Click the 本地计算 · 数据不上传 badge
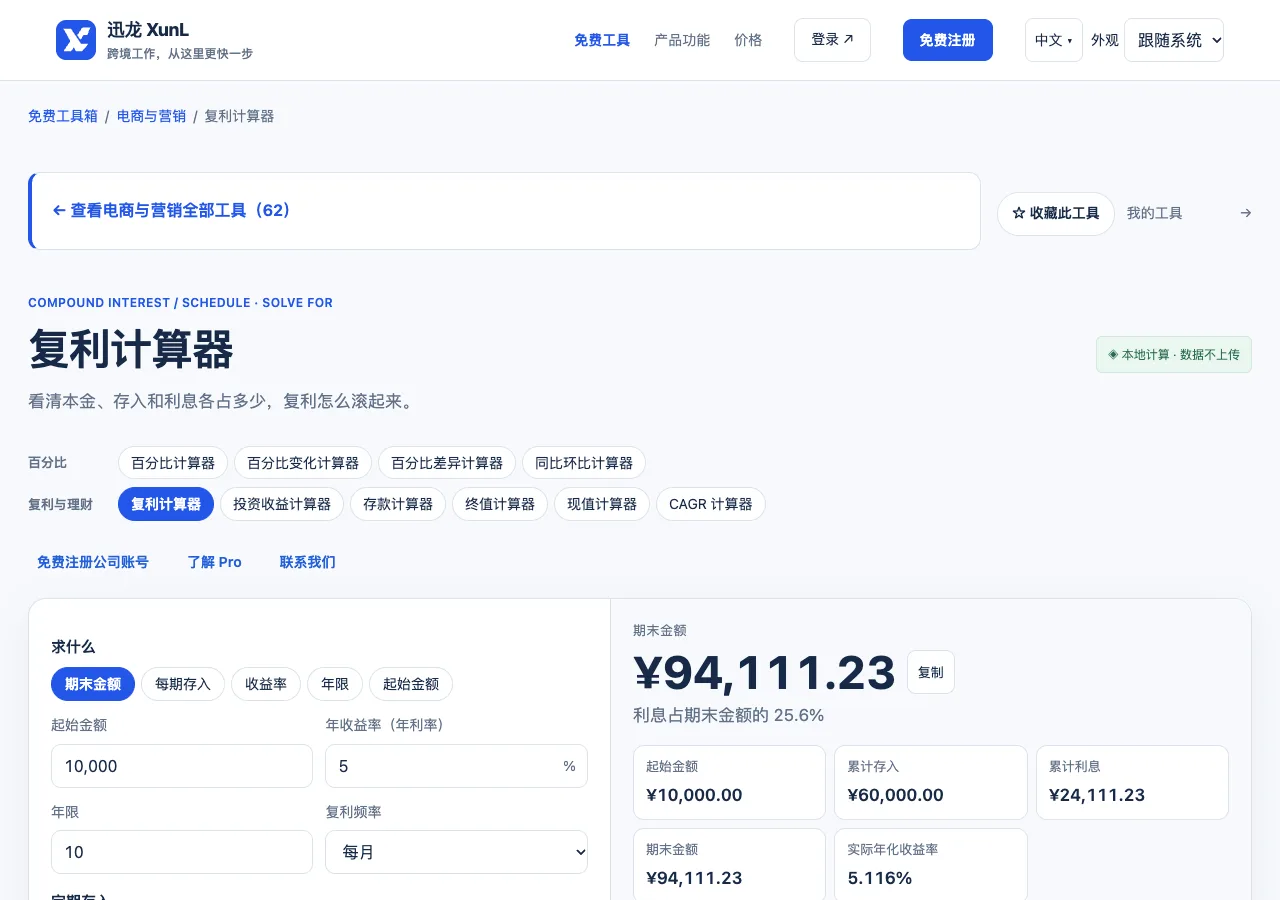1280x900 pixels. [x=1174, y=355]
